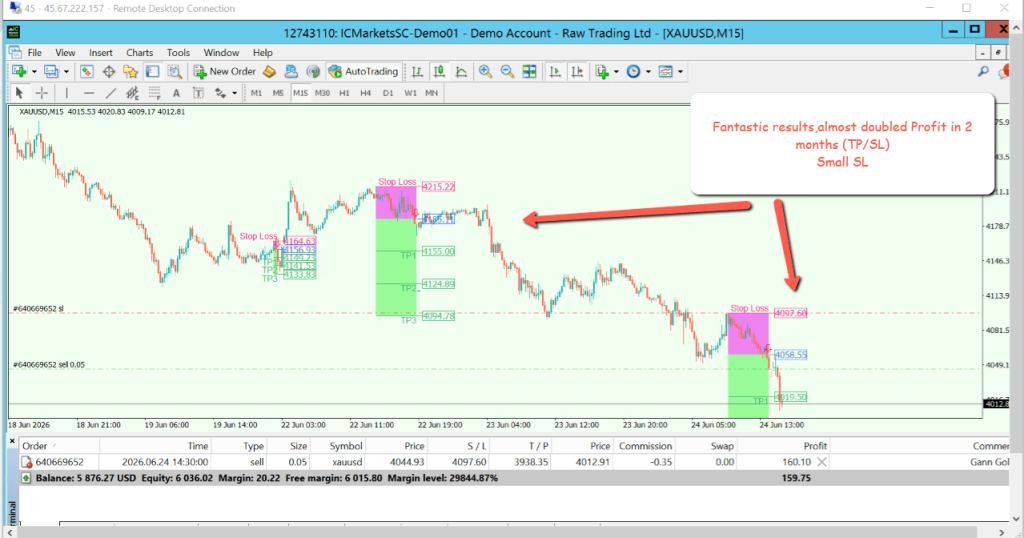Select the M30 timeframe button
The width and height of the screenshot is (1024, 538).
(323, 93)
